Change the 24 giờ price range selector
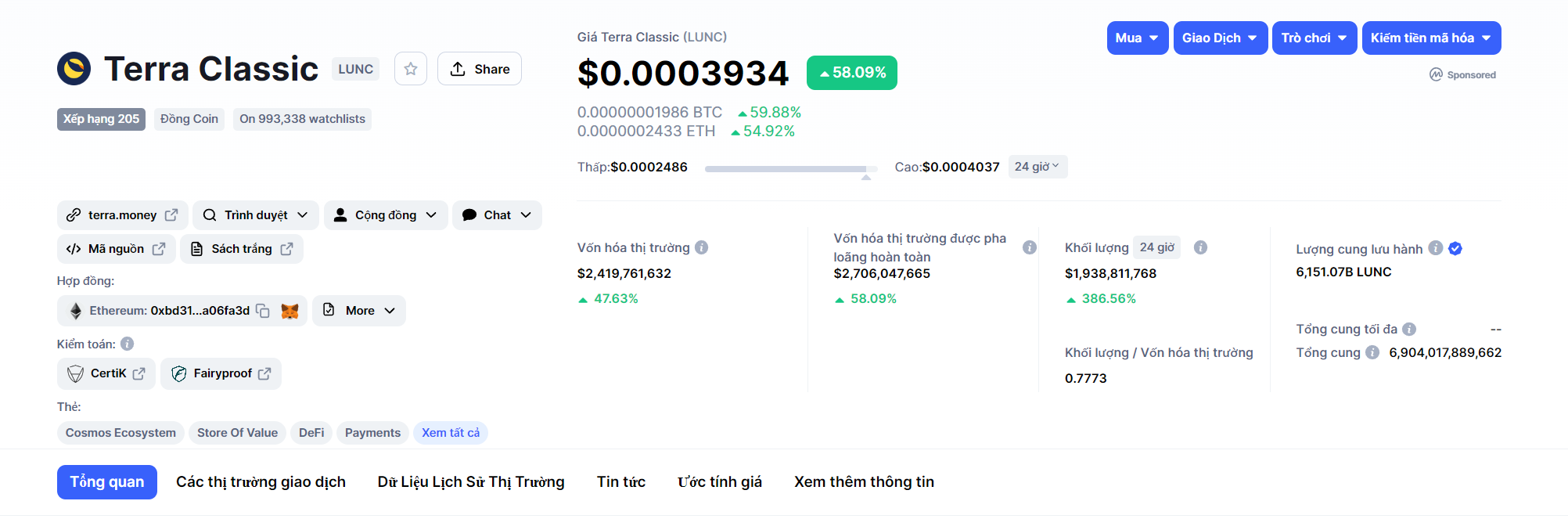The width and height of the screenshot is (1568, 519). click(1037, 167)
